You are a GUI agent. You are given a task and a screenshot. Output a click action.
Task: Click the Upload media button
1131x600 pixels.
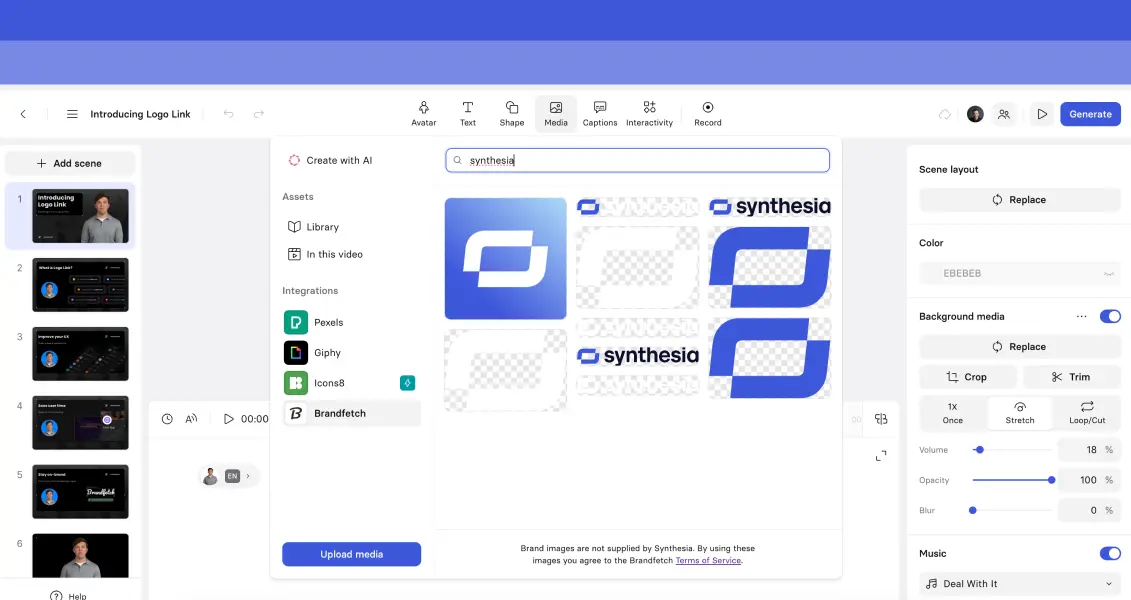tap(351, 554)
